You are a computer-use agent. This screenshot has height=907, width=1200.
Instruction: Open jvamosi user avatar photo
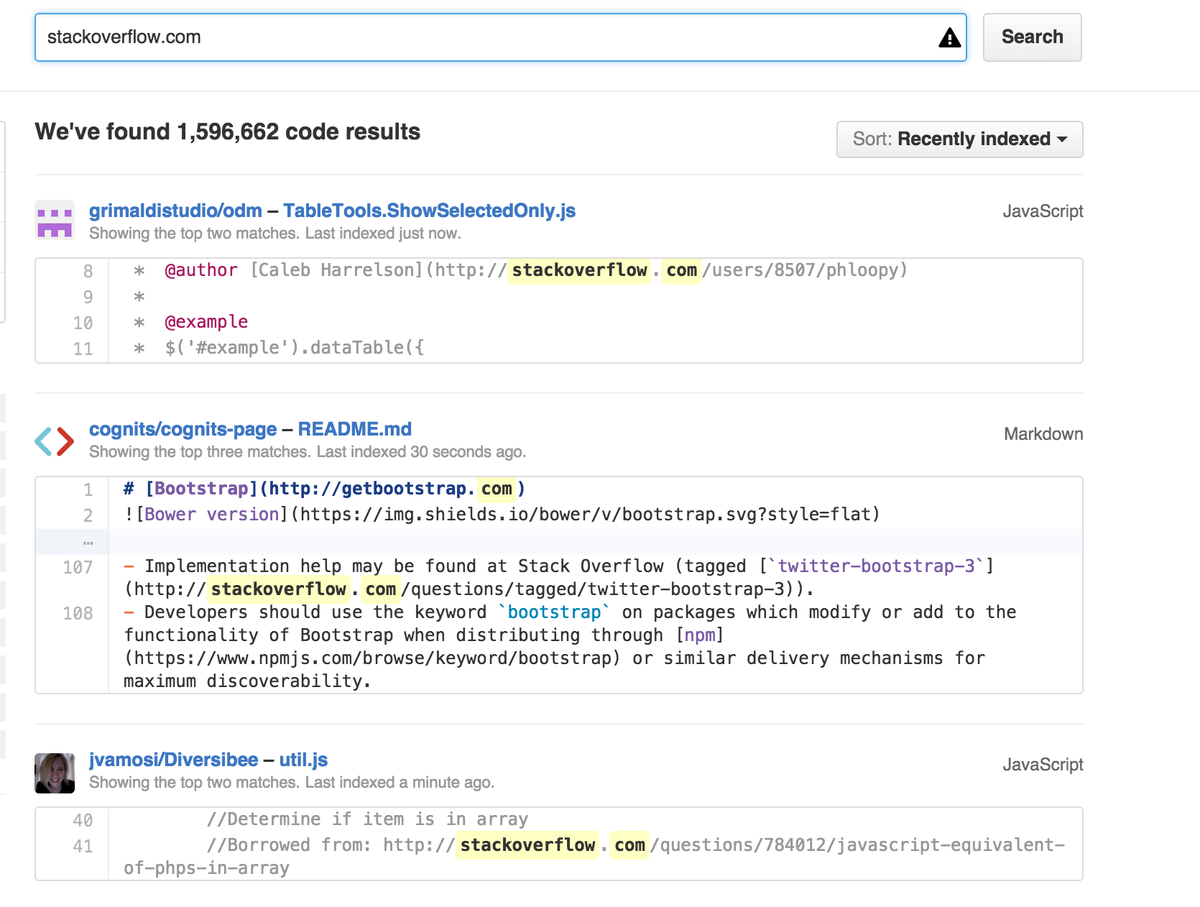point(54,773)
